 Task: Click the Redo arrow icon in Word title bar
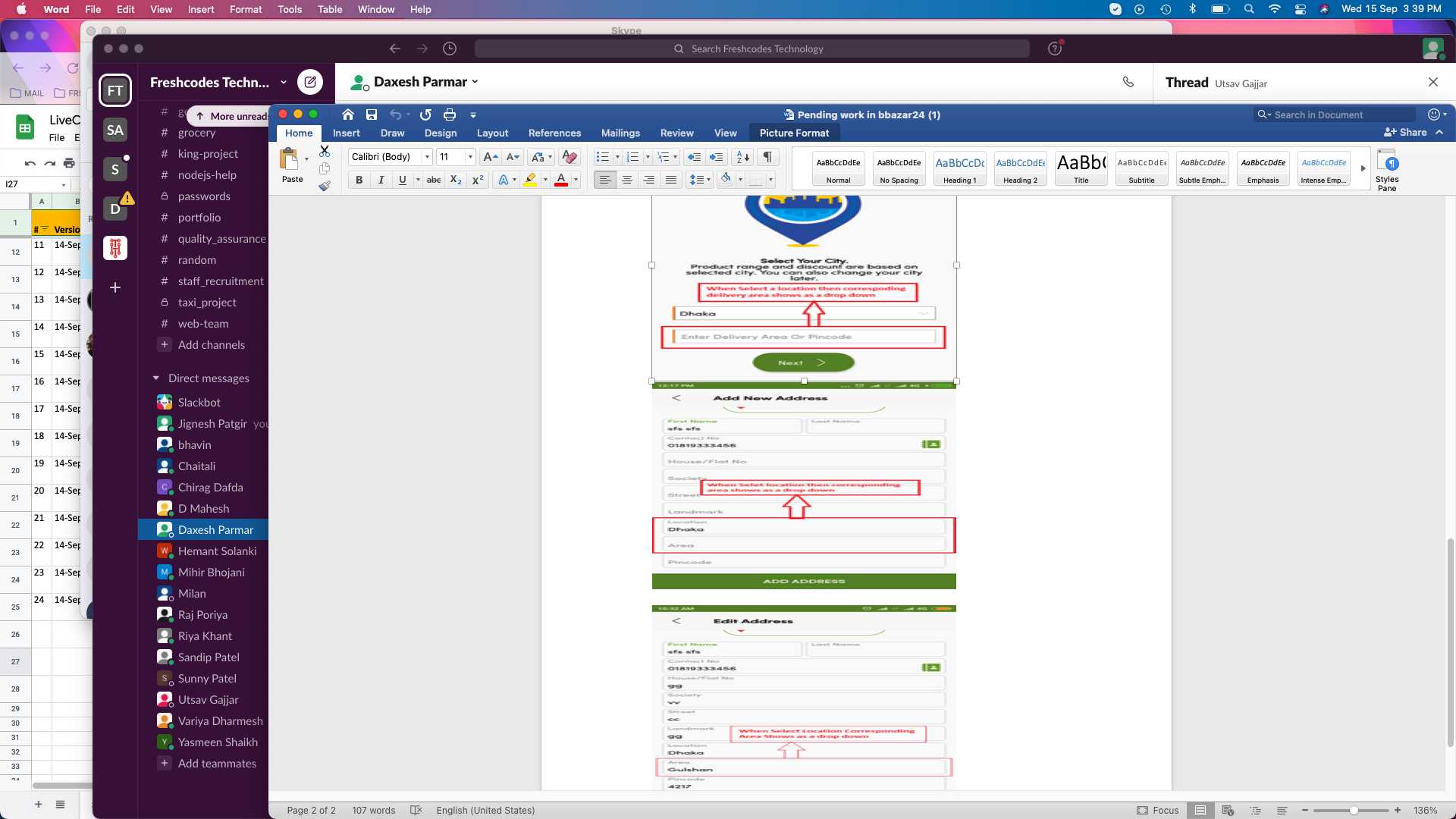coord(425,115)
